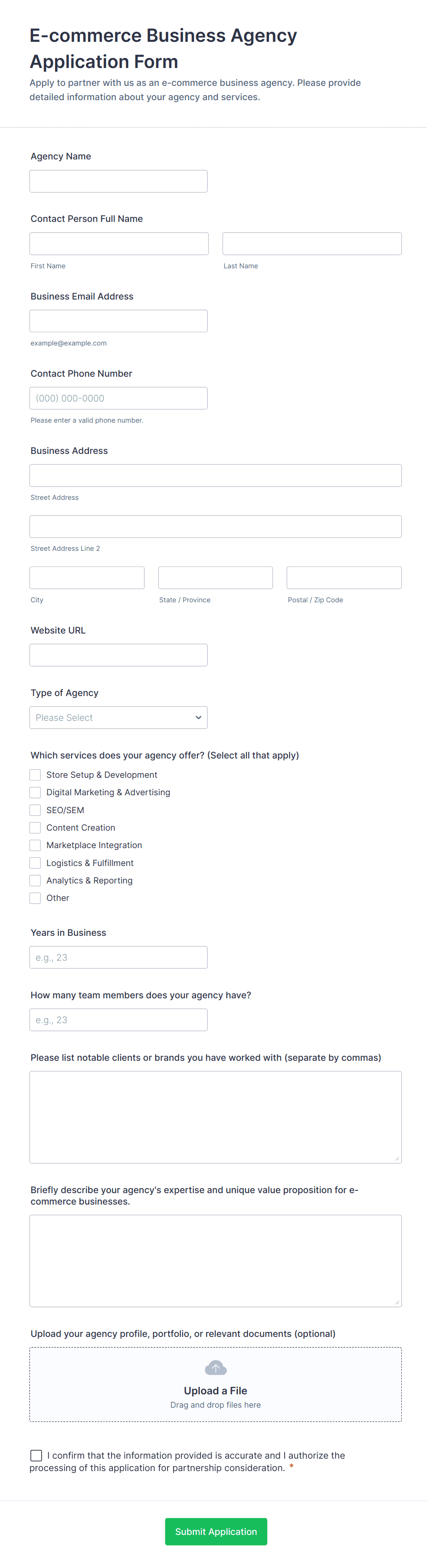Mark the Analytics & Reporting checkbox
Viewport: 427px width, 1568px height.
(35, 881)
